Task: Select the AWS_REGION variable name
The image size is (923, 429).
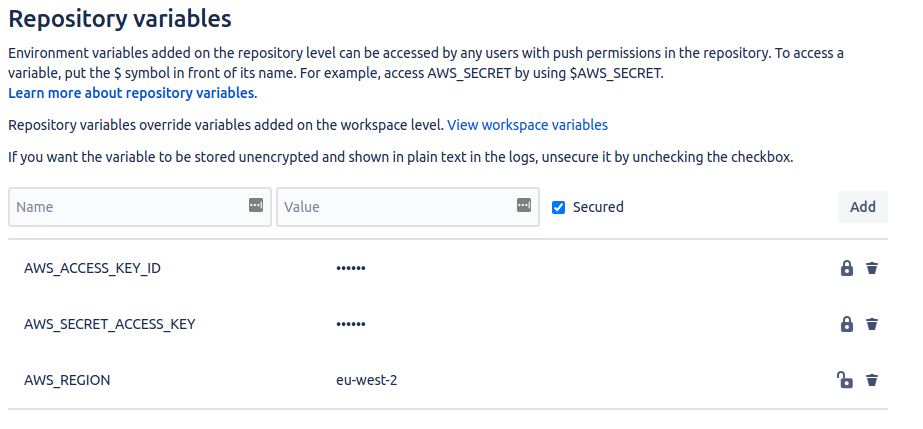Action: click(67, 380)
